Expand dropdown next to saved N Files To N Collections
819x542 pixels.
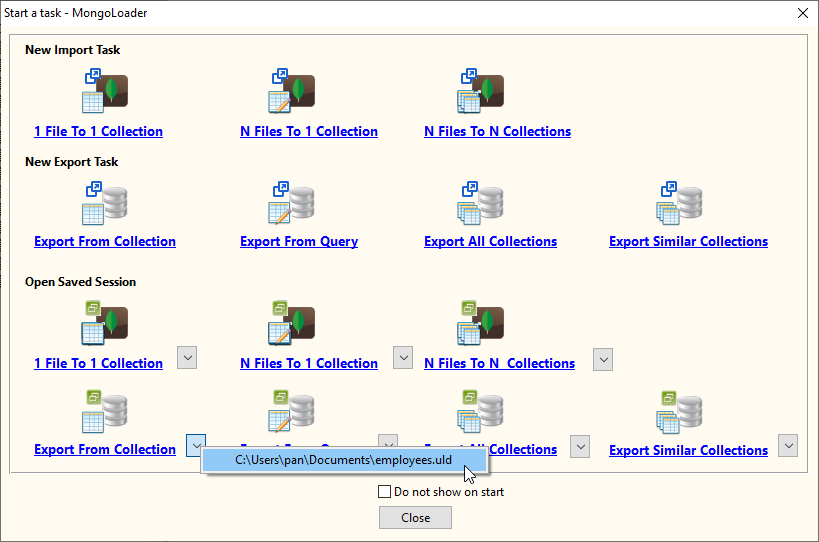pos(603,360)
